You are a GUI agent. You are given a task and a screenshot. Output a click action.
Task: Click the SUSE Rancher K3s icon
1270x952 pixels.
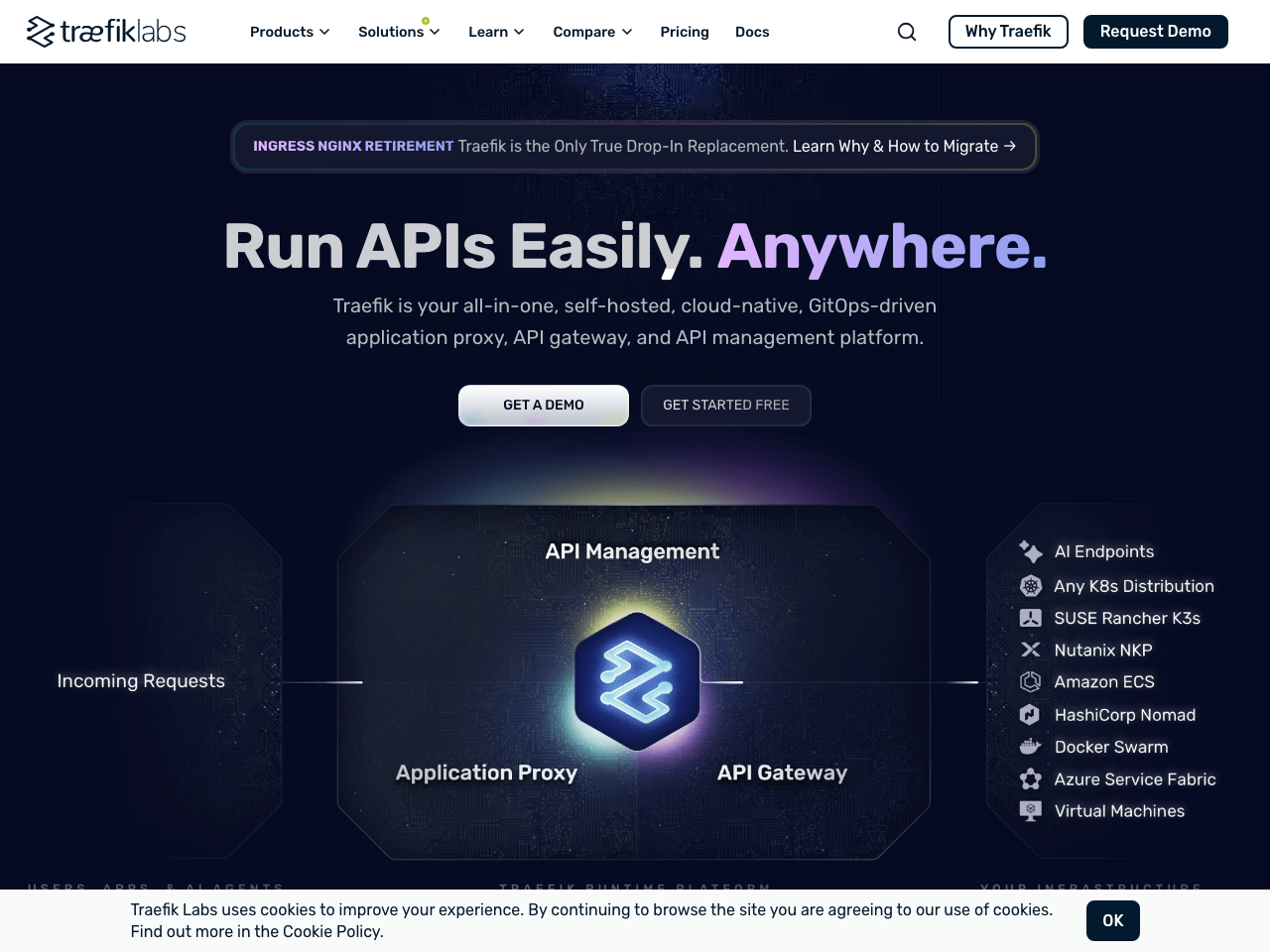(x=1029, y=618)
